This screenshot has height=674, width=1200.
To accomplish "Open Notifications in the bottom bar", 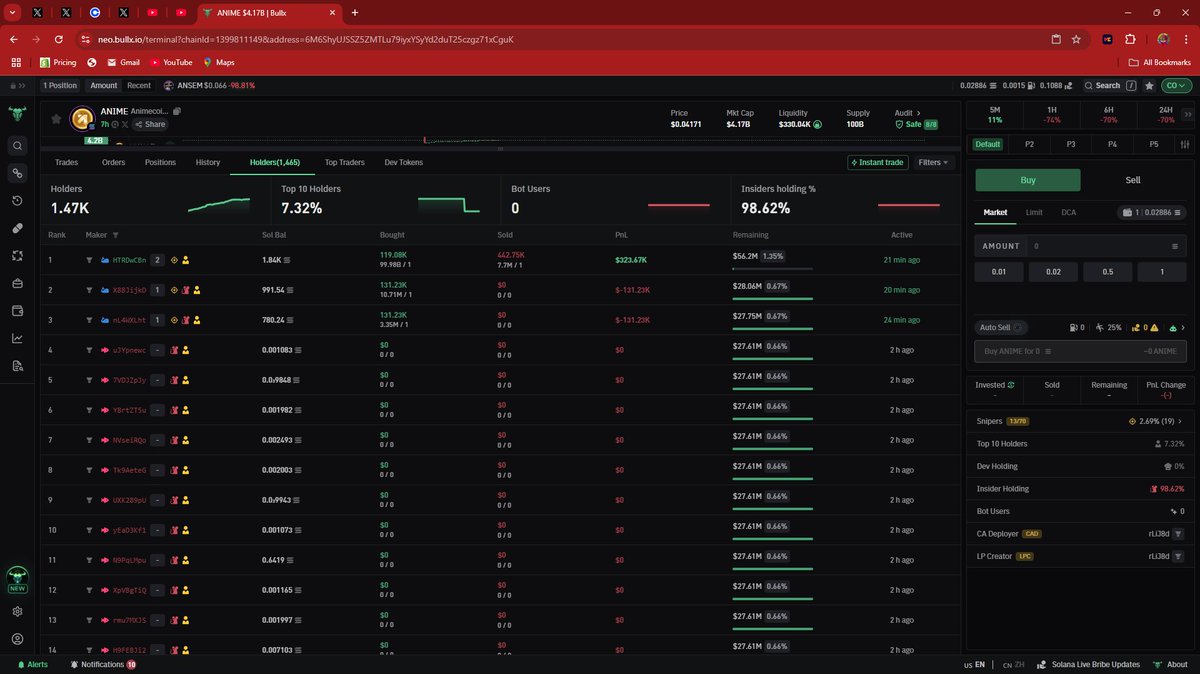I will point(103,664).
